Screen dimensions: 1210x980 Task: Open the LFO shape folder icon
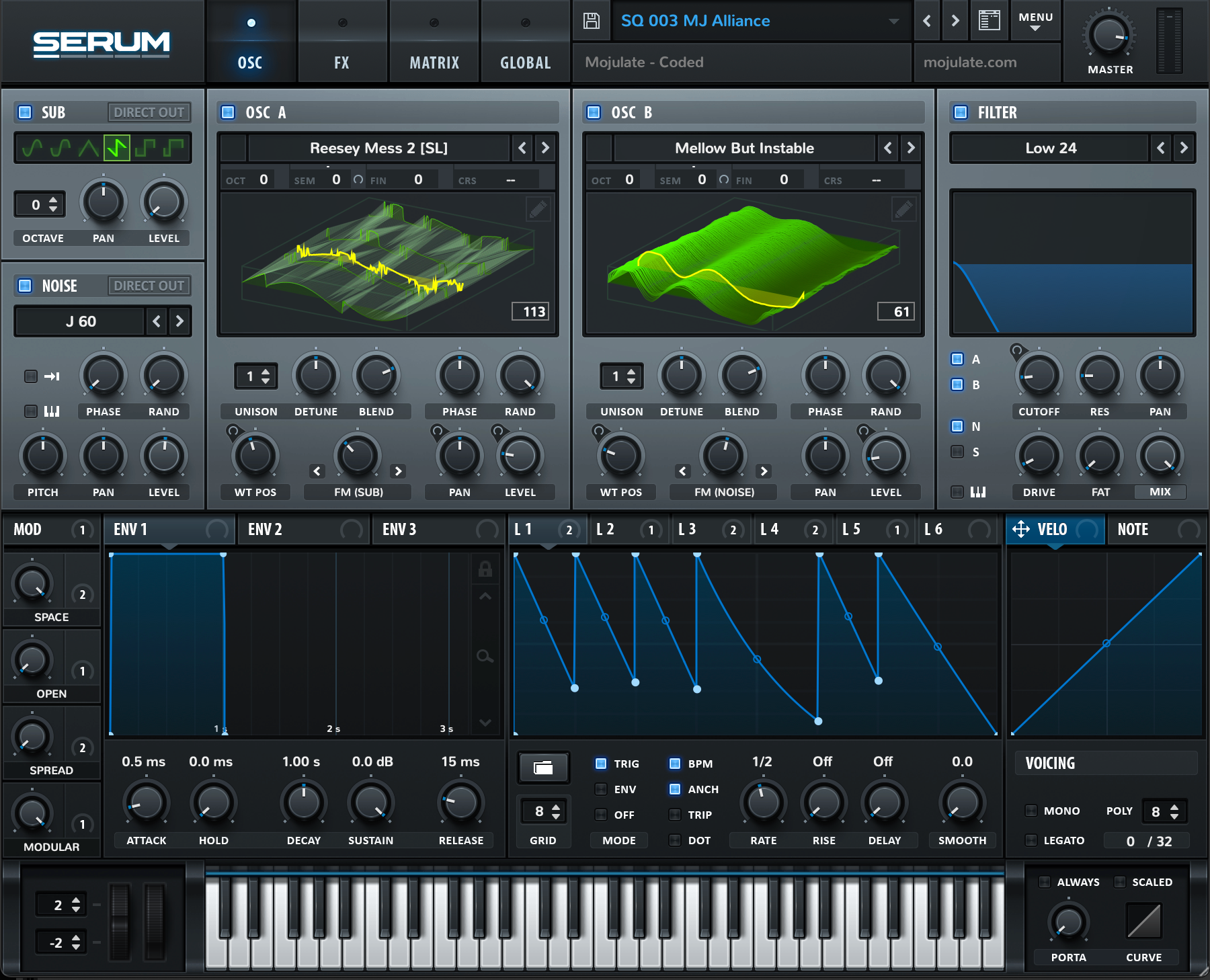click(543, 768)
